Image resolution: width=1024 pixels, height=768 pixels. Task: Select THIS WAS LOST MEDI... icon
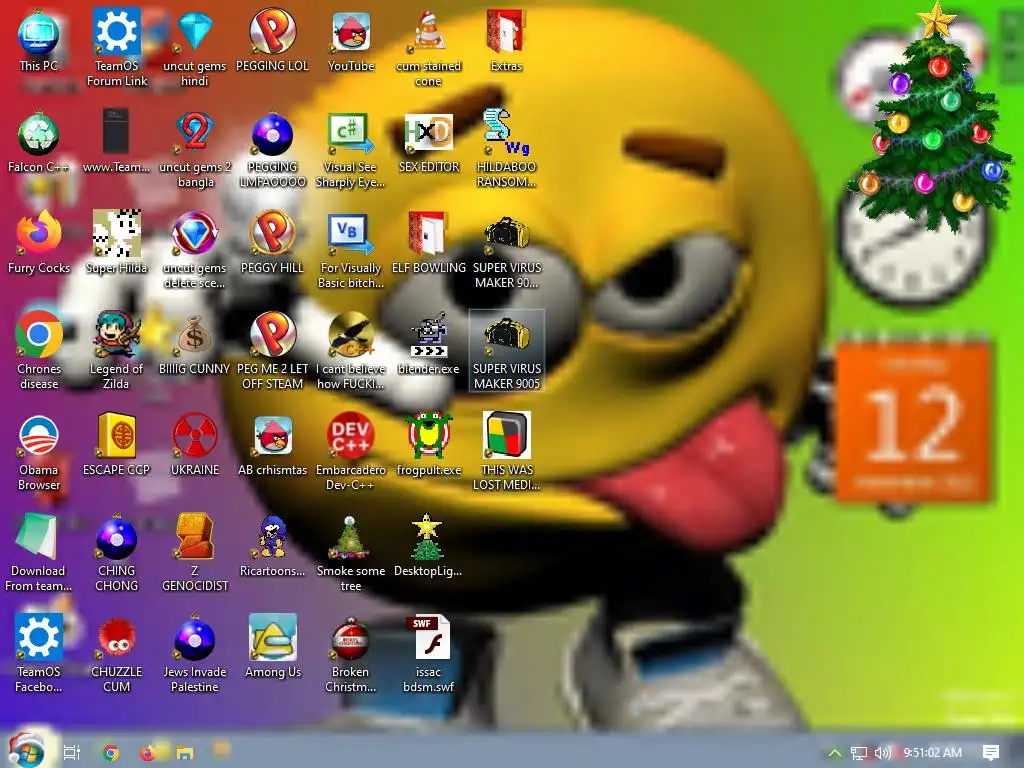tap(506, 452)
